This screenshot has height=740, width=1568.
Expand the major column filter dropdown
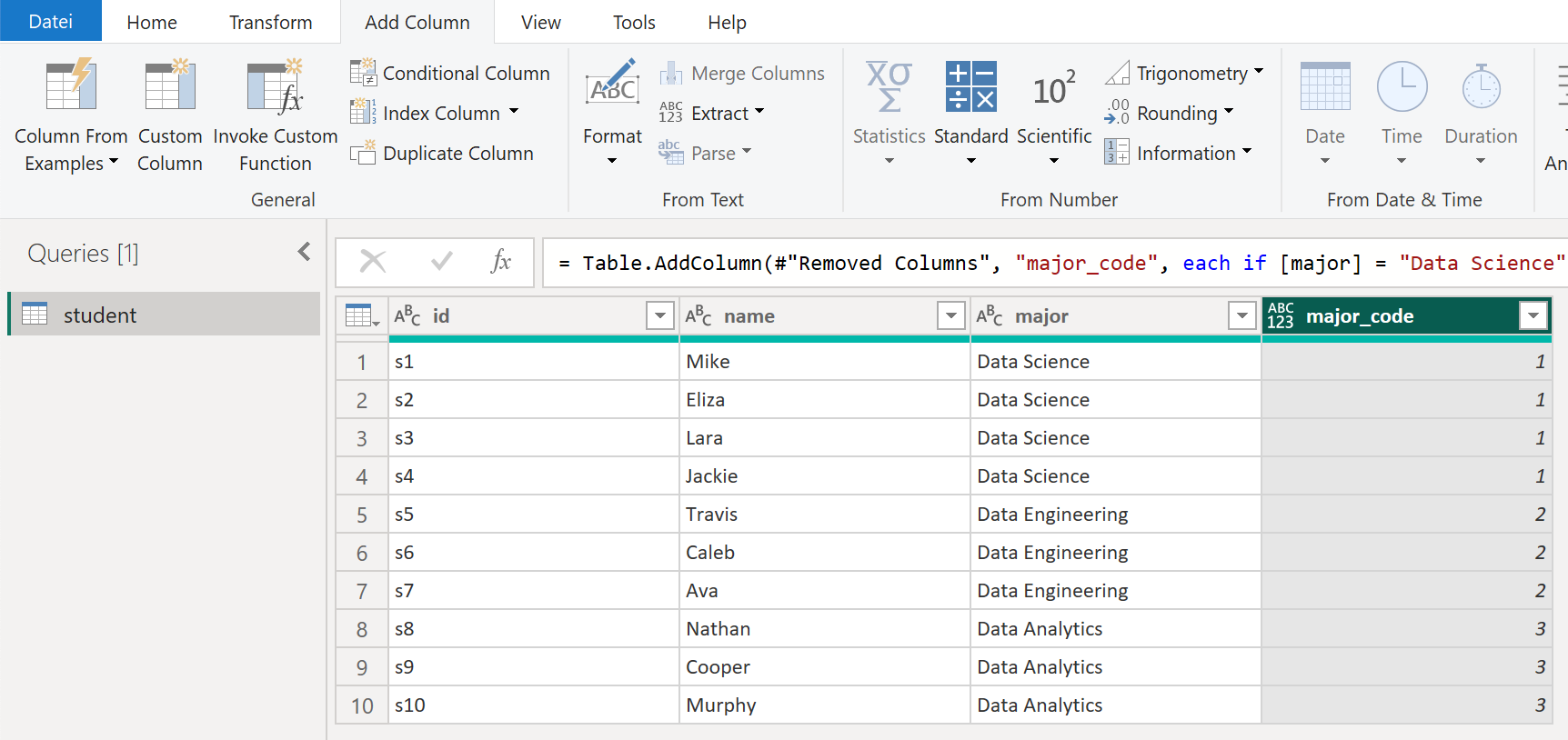pyautogui.click(x=1241, y=316)
